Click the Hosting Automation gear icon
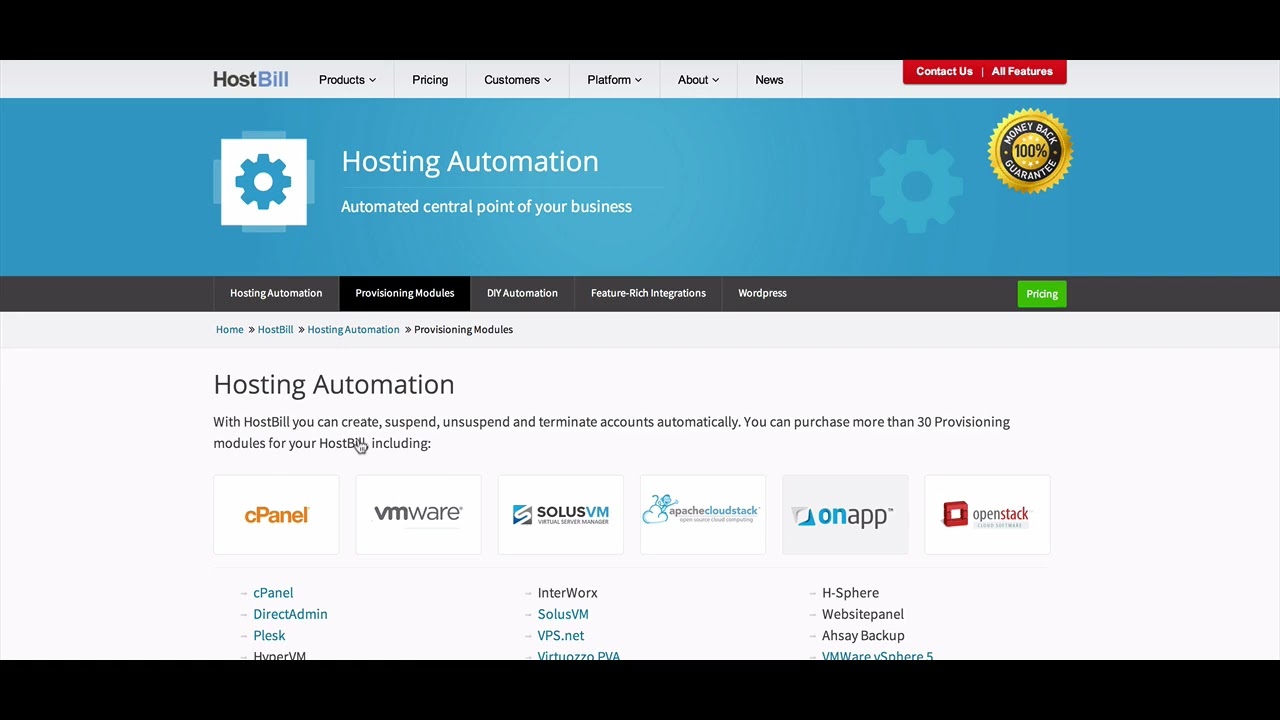This screenshot has height=720, width=1280. point(264,182)
